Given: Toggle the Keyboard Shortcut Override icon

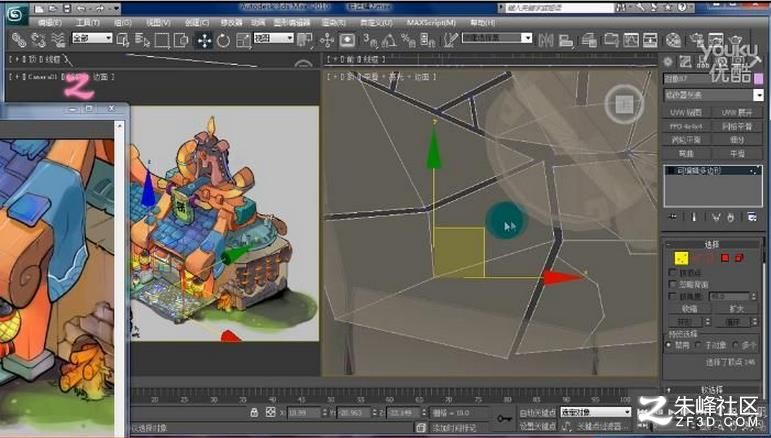Looking at the screenshot, I should [x=347, y=40].
